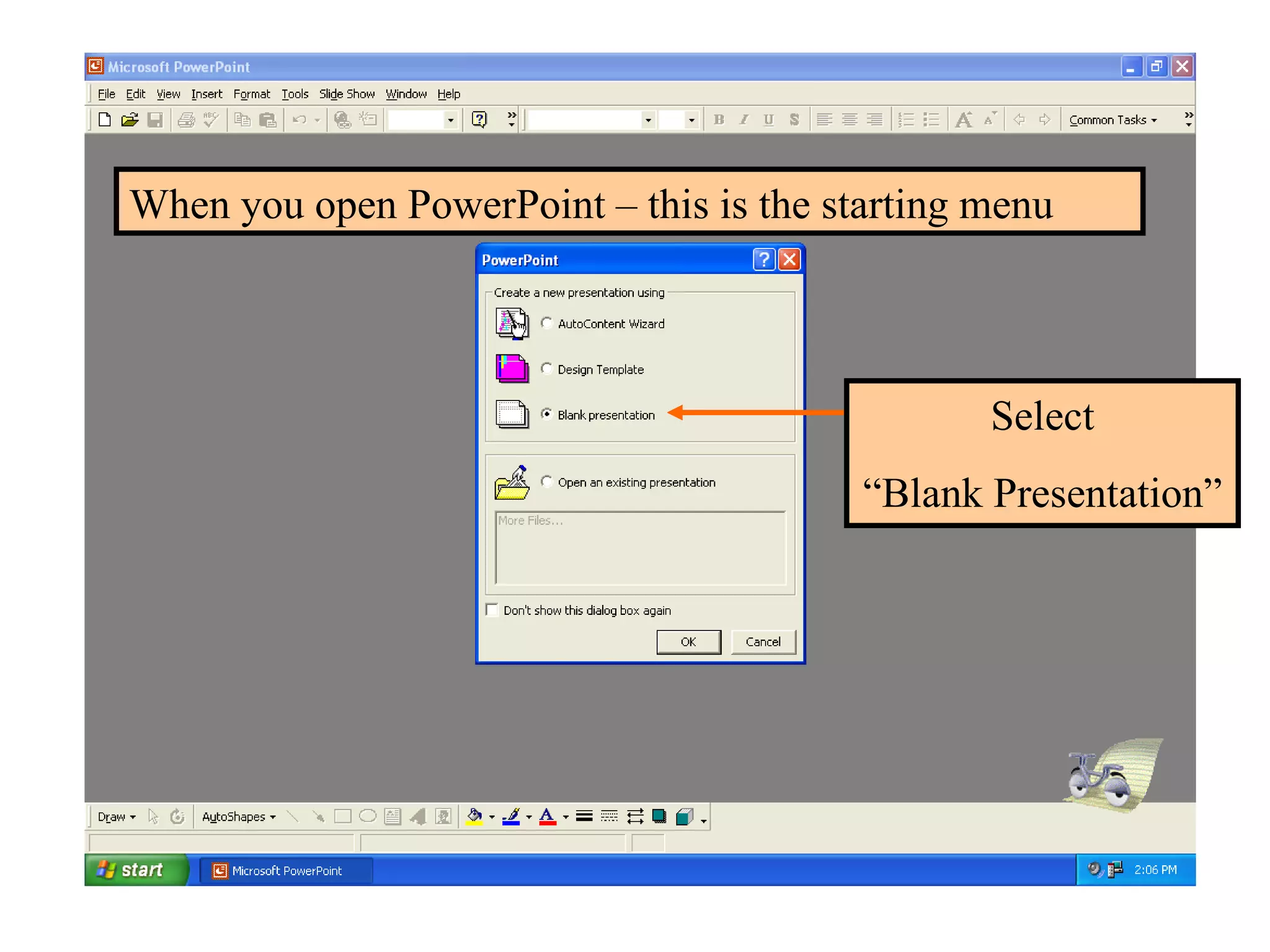
Task: Click the Help question mark toolbar icon
Action: (x=479, y=119)
